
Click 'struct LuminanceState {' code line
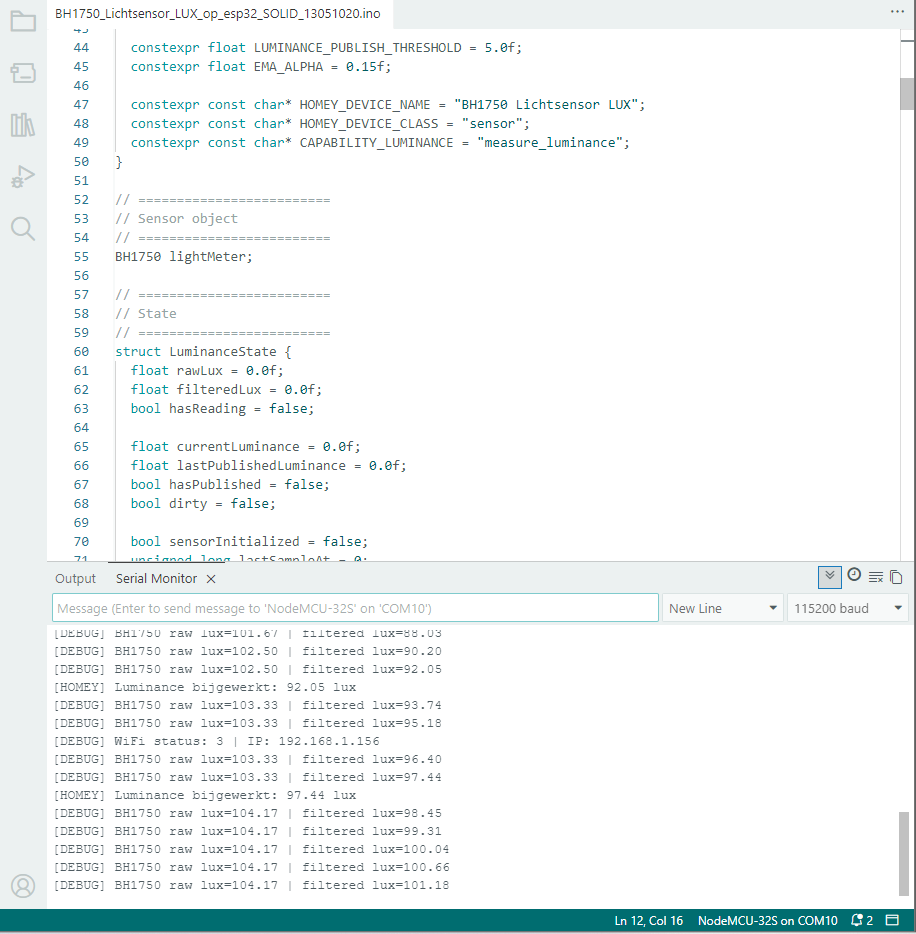pos(203,351)
